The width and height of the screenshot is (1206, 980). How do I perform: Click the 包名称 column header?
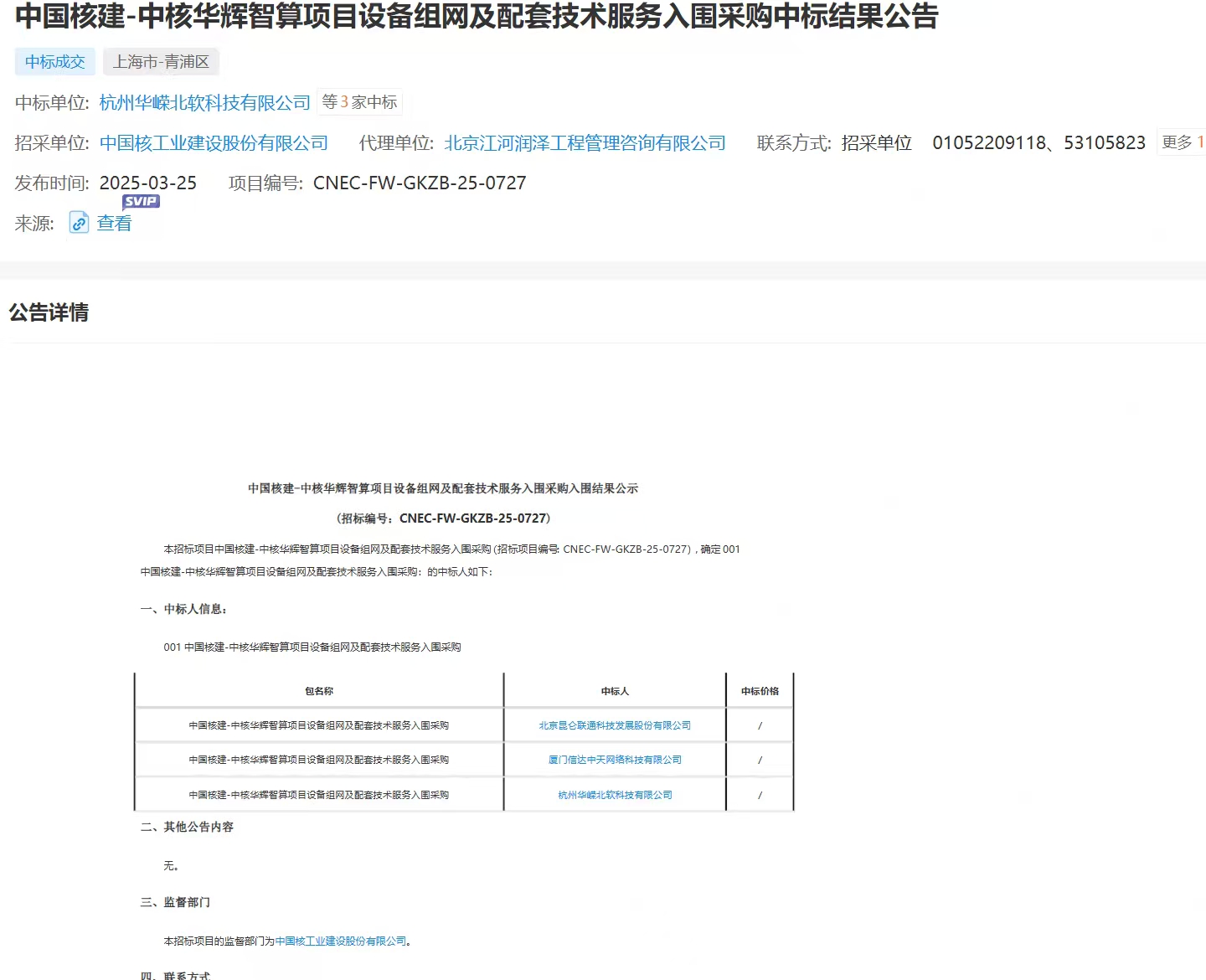[319, 691]
